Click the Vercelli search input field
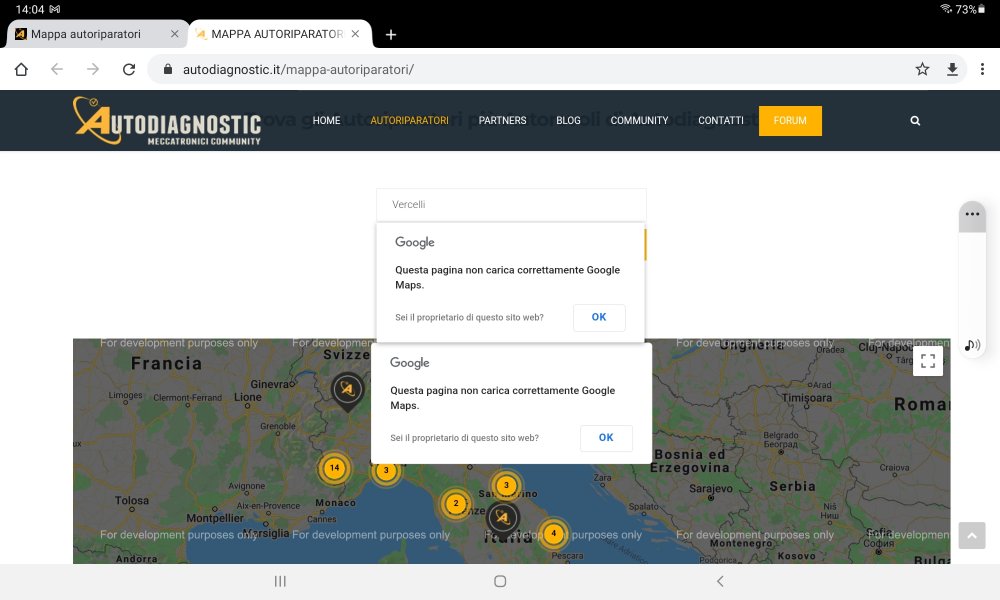This screenshot has height=600, width=1000. tap(511, 204)
